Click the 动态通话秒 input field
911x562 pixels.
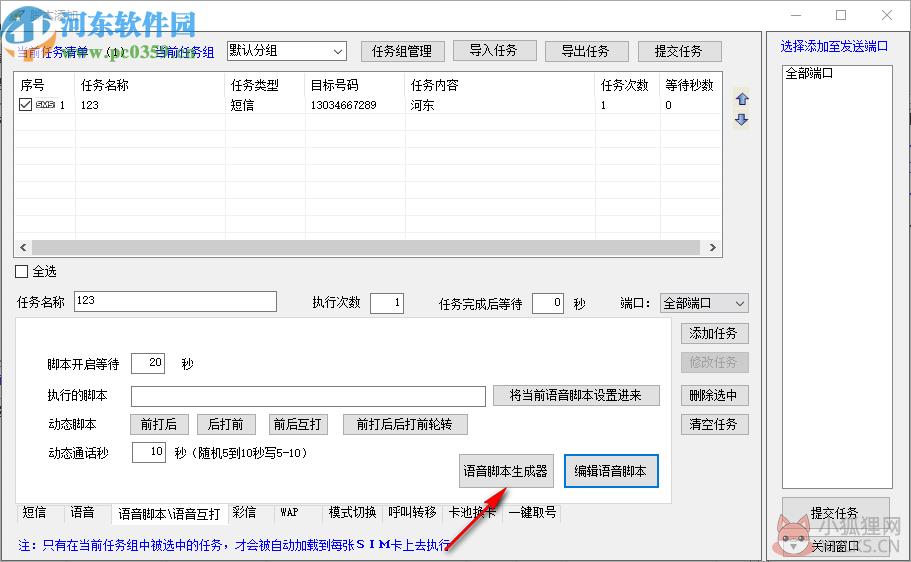(x=149, y=452)
